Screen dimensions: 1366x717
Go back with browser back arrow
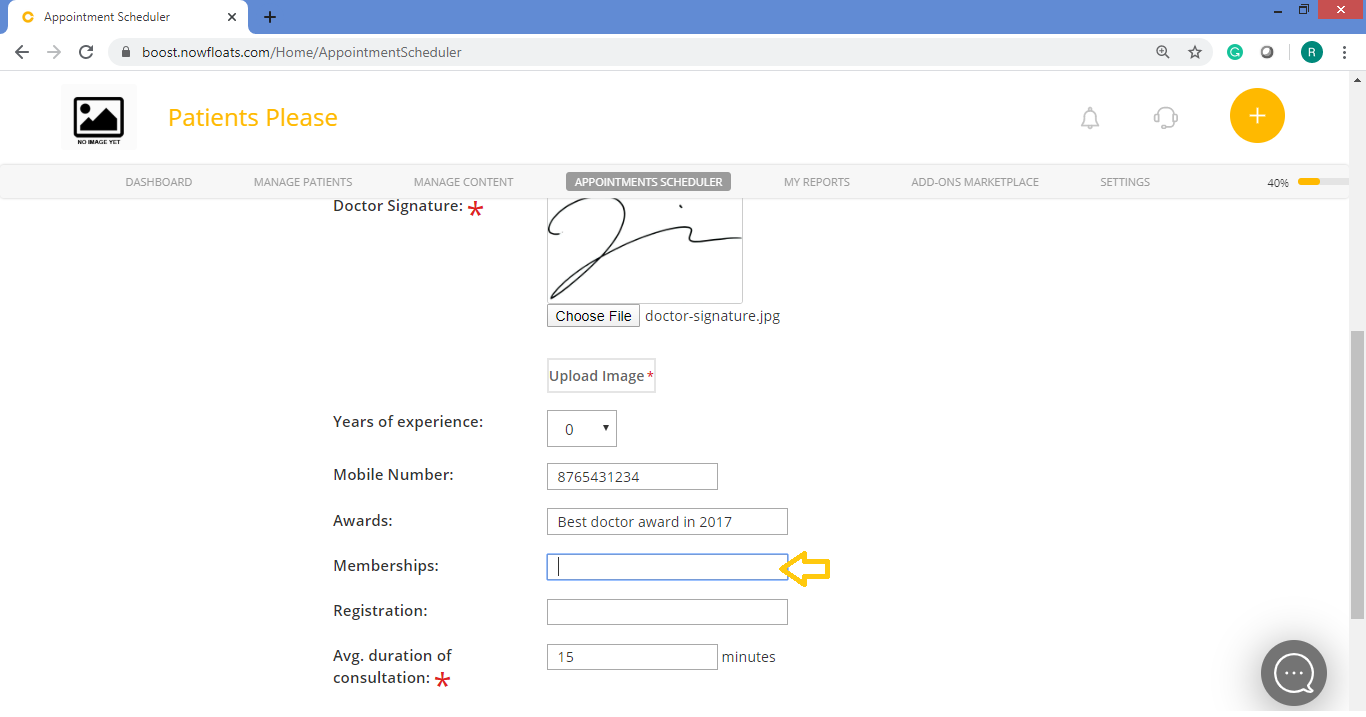click(x=22, y=52)
